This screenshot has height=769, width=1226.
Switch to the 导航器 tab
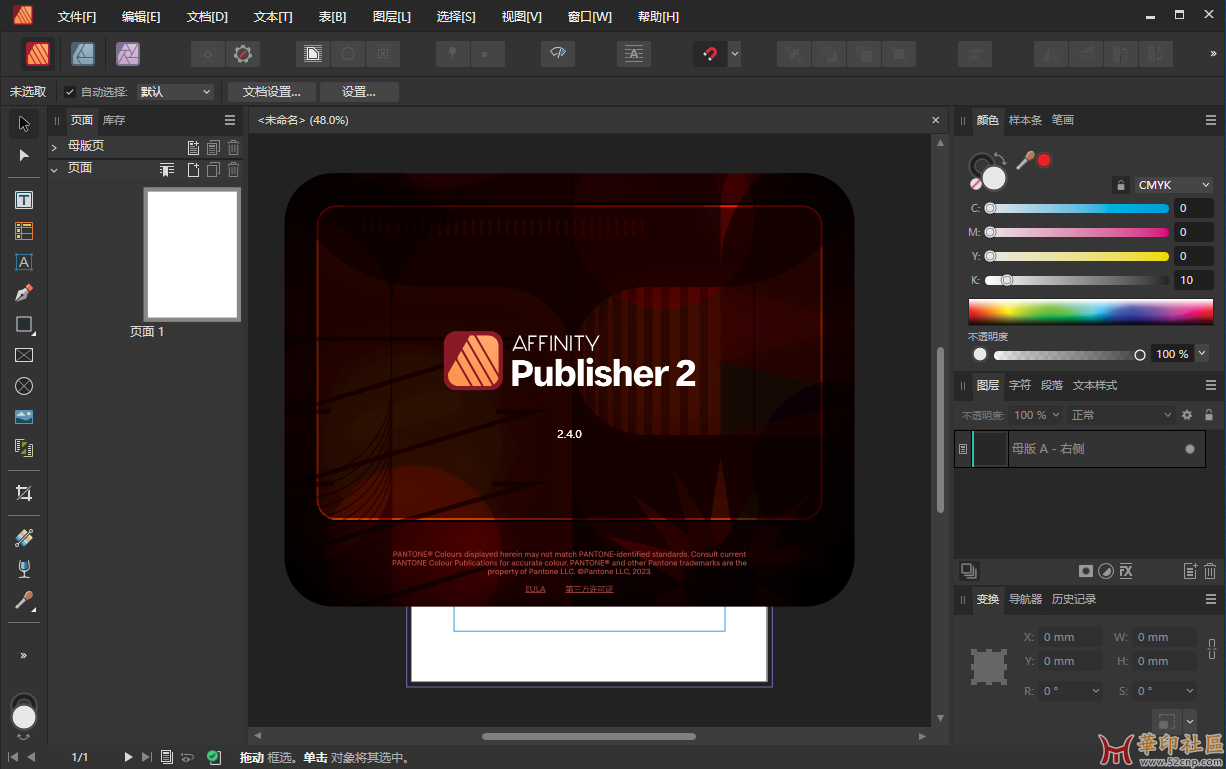click(x=1025, y=599)
